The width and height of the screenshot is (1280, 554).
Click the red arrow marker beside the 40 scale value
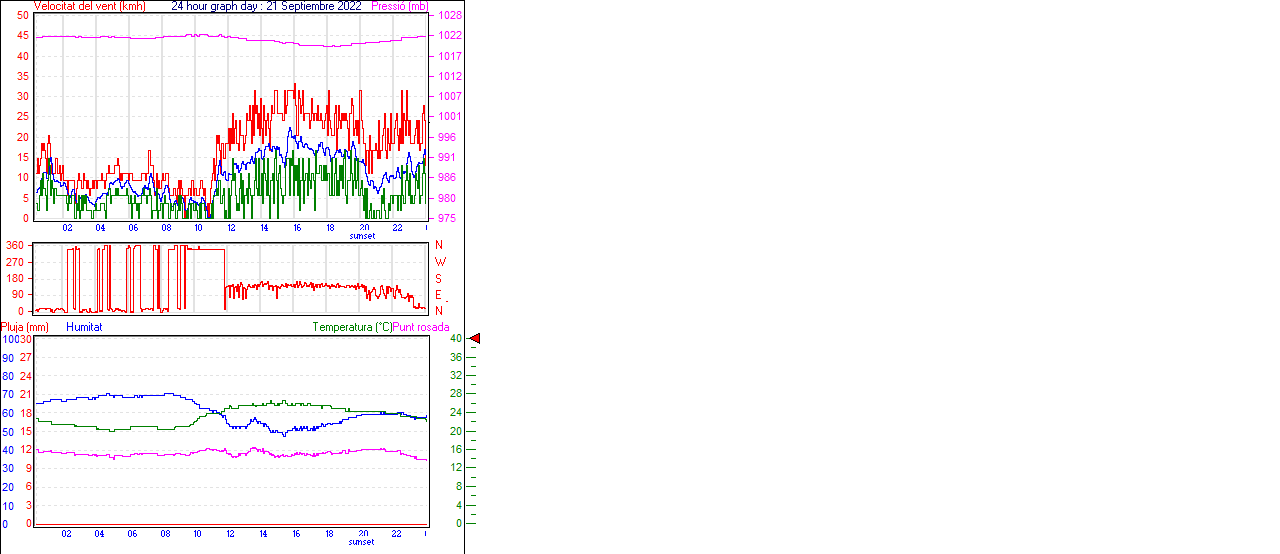pos(475,339)
